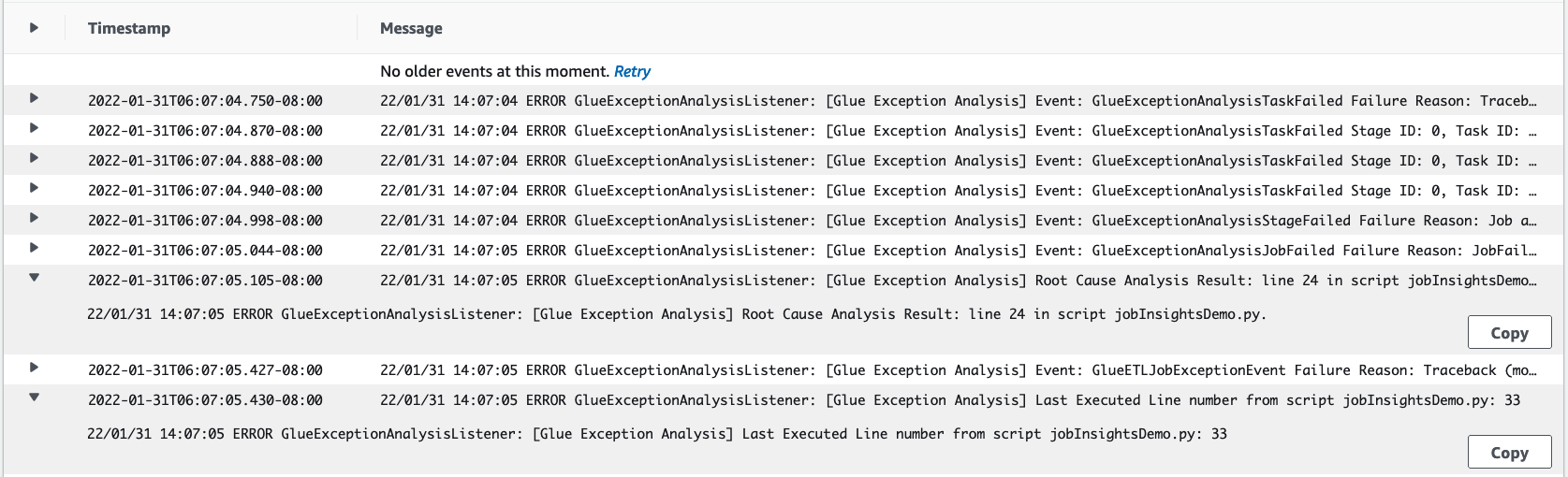This screenshot has width=1568, height=477.
Task: Click Retry link for older events
Action: [632, 71]
